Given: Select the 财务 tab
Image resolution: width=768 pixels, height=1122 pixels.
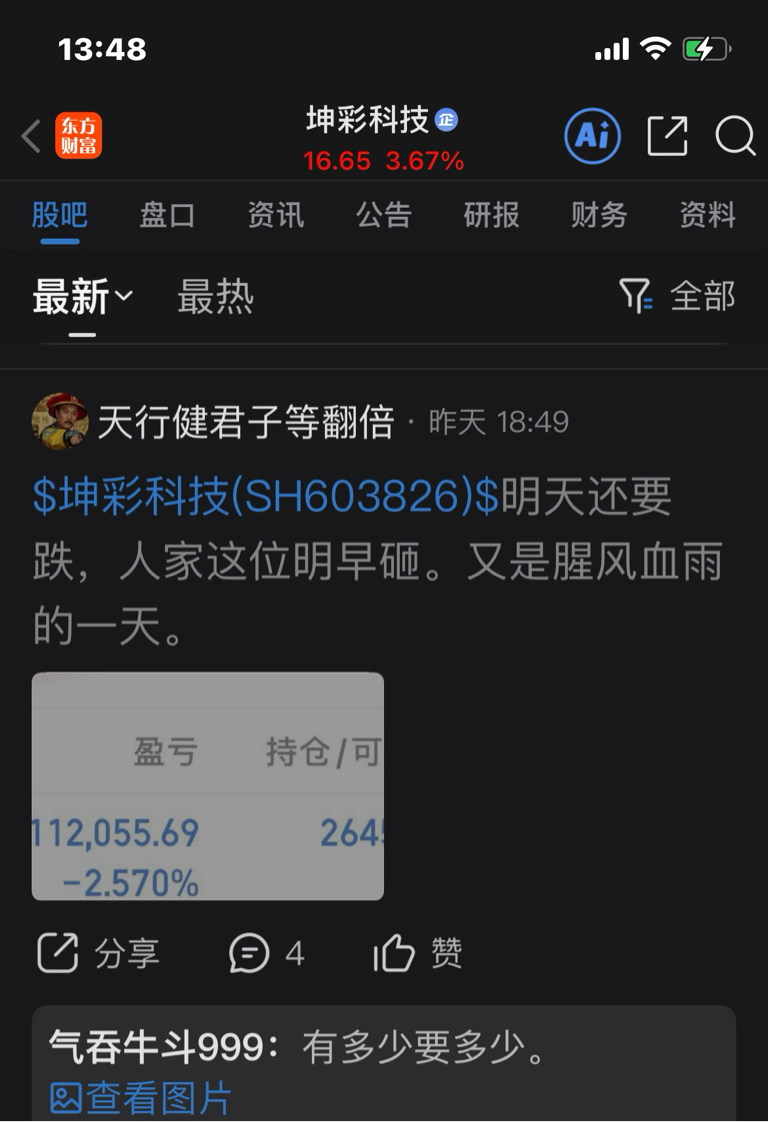Looking at the screenshot, I should pyautogui.click(x=599, y=215).
